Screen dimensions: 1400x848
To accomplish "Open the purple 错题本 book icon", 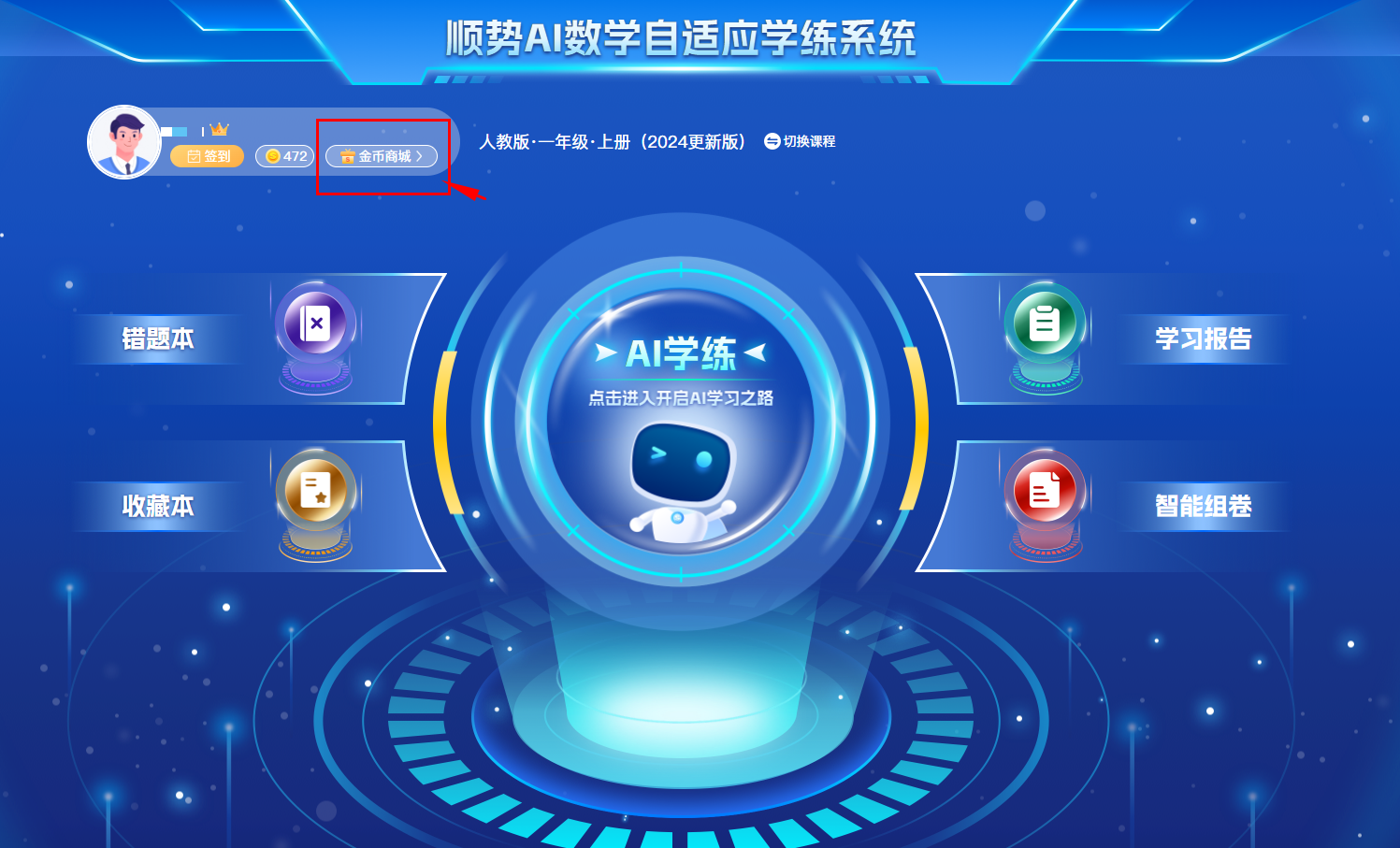I will (315, 323).
